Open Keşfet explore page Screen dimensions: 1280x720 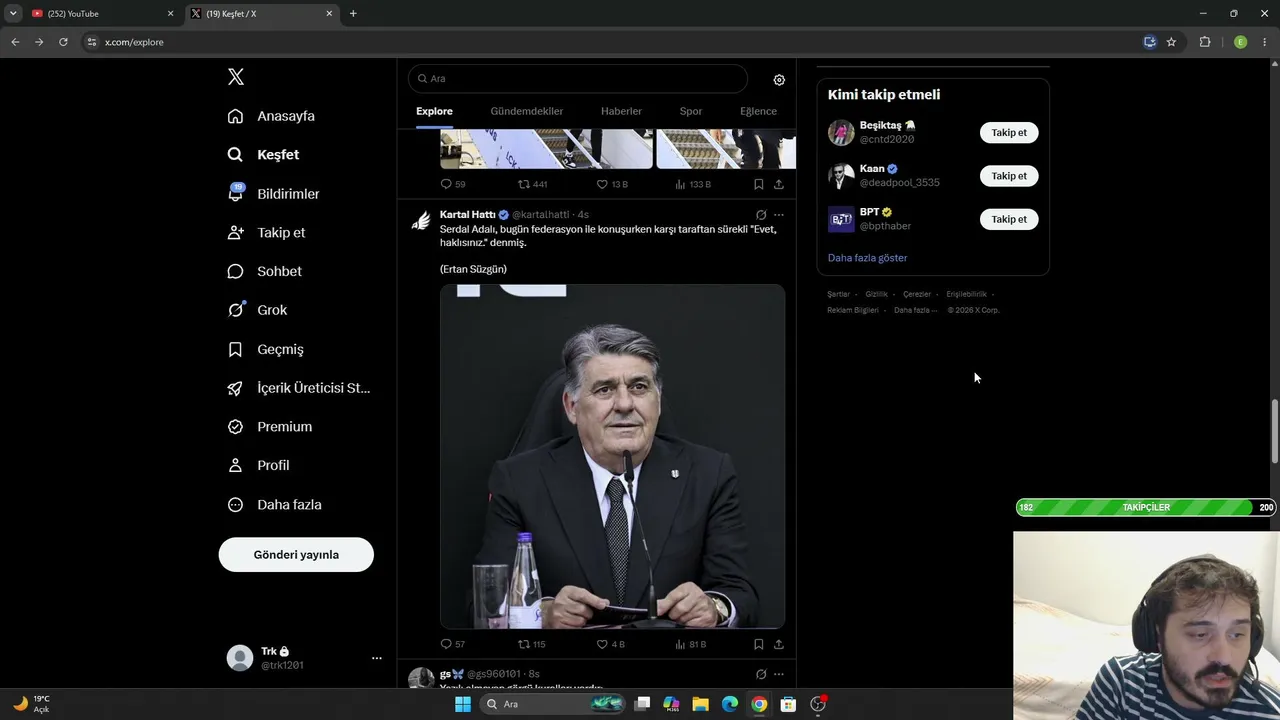coord(263,155)
